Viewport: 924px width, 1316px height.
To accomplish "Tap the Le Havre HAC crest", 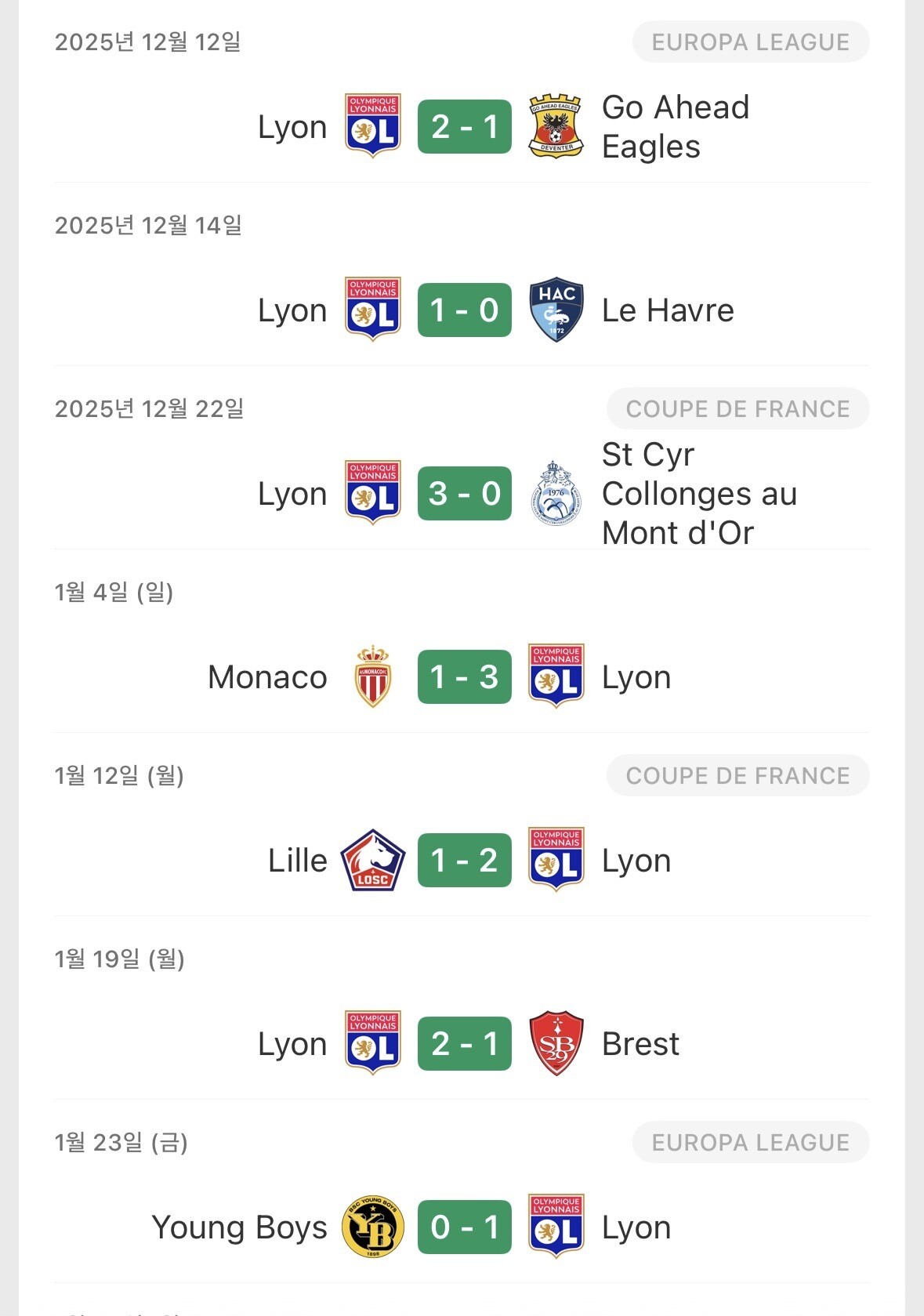I will (x=556, y=310).
